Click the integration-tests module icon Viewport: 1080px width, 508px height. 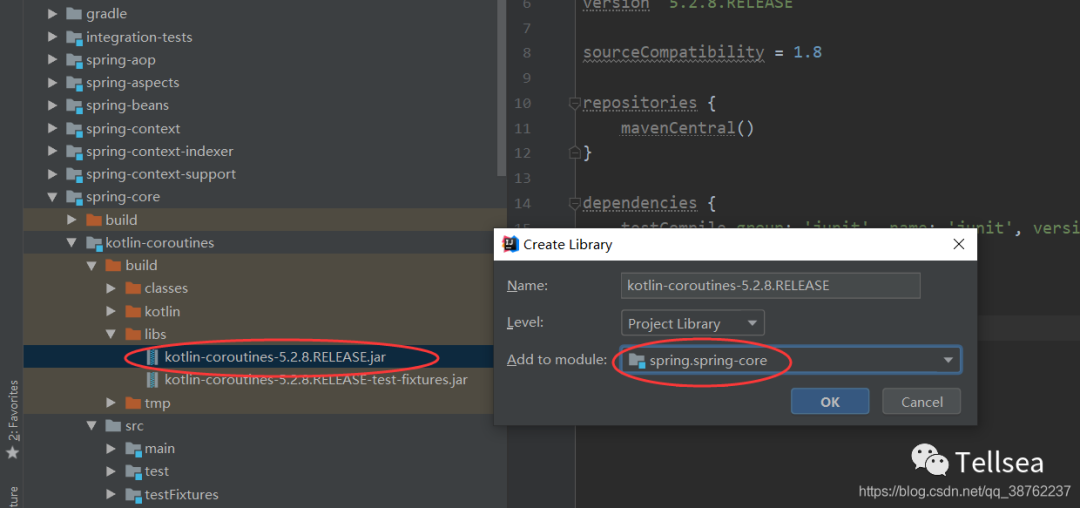point(74,37)
